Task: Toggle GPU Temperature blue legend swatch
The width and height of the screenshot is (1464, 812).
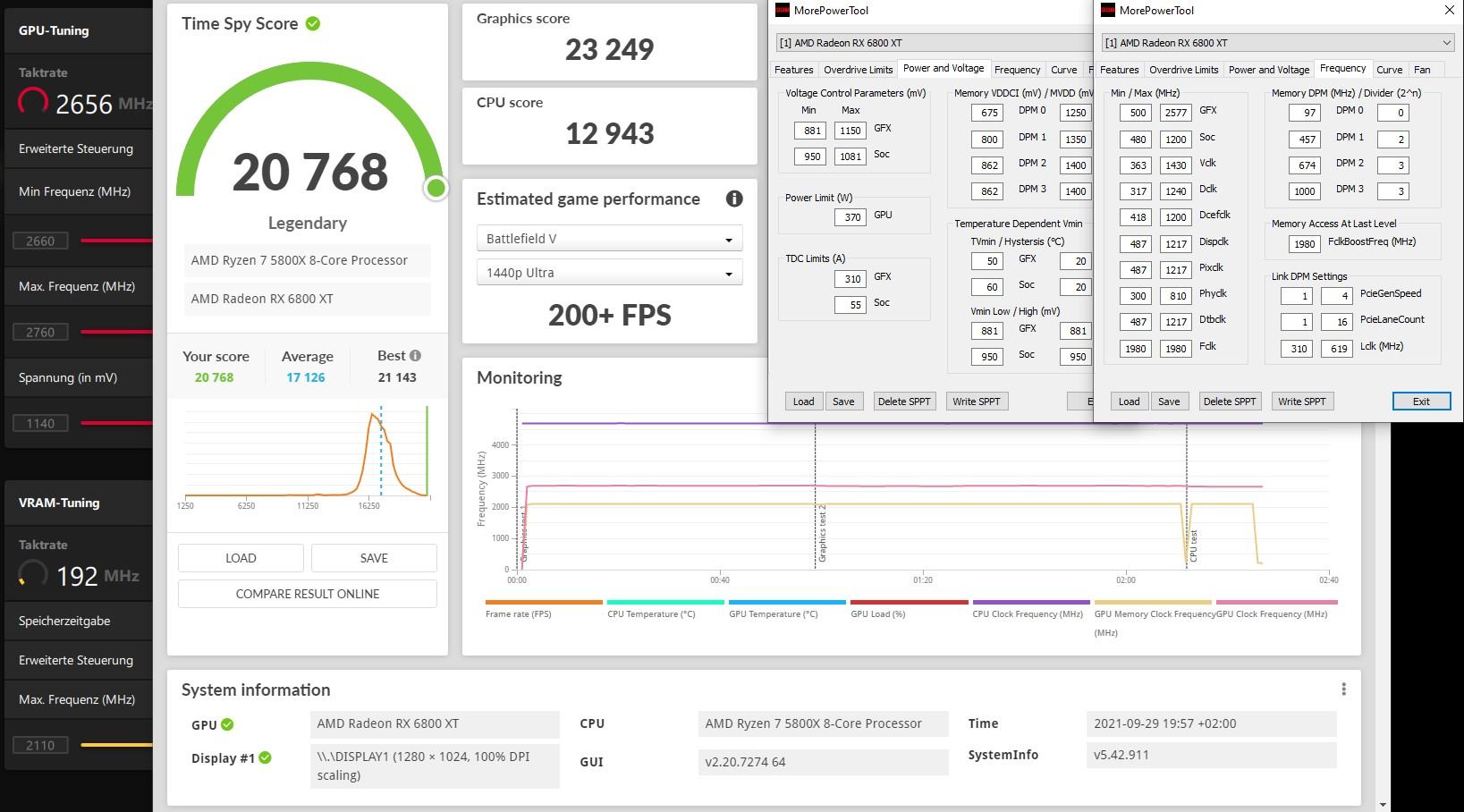Action: 787,603
